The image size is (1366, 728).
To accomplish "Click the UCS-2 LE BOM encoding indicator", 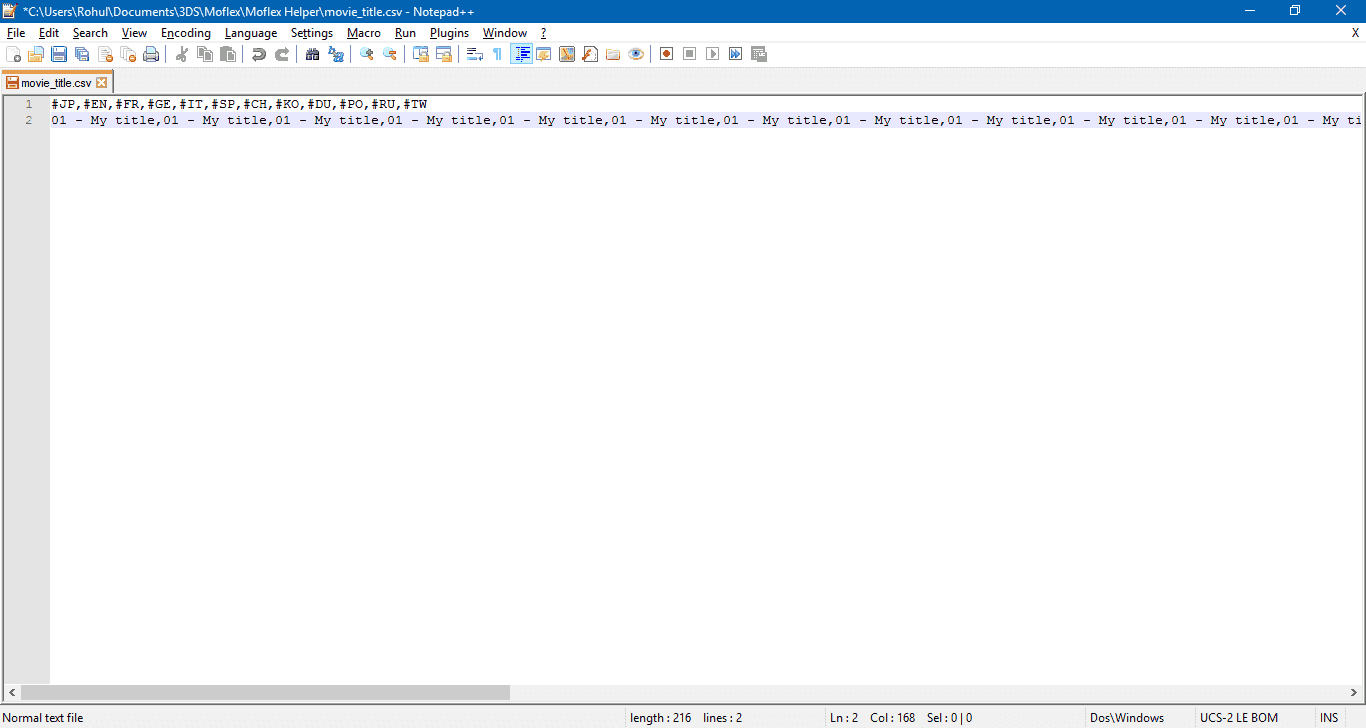I will tap(1239, 718).
